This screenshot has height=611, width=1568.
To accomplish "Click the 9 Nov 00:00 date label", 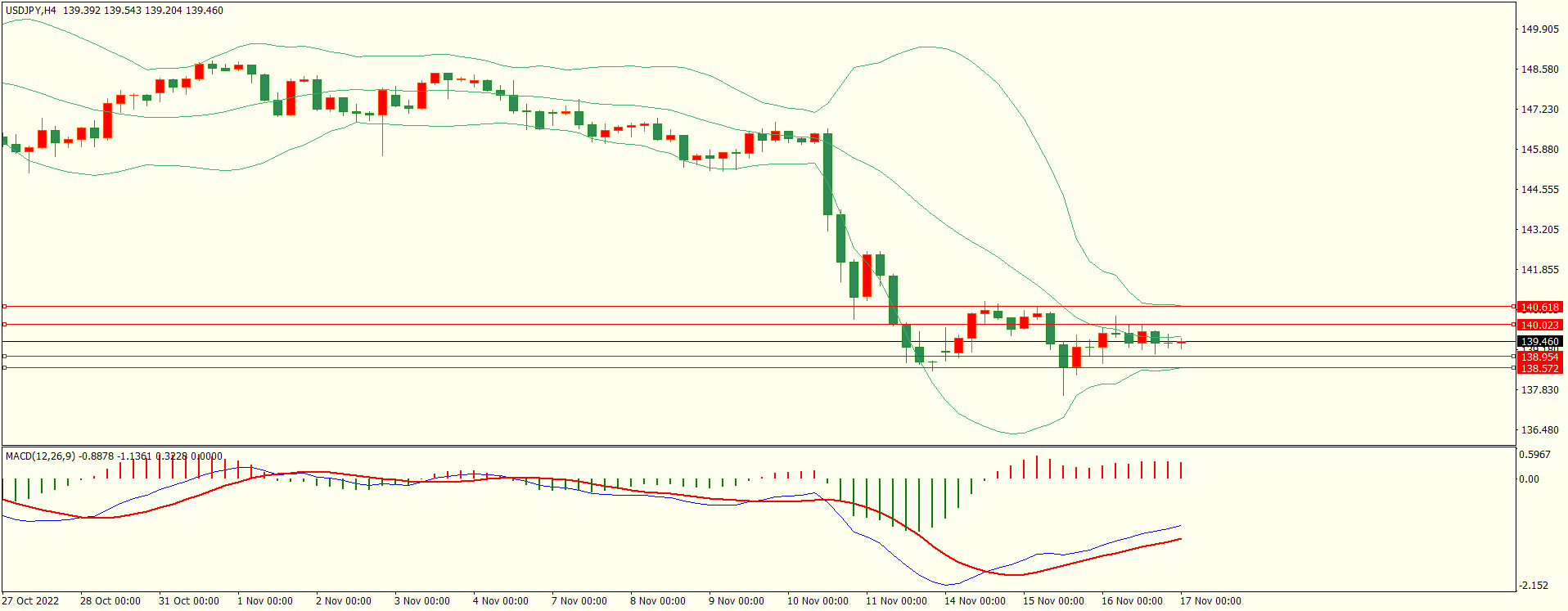I will (737, 601).
